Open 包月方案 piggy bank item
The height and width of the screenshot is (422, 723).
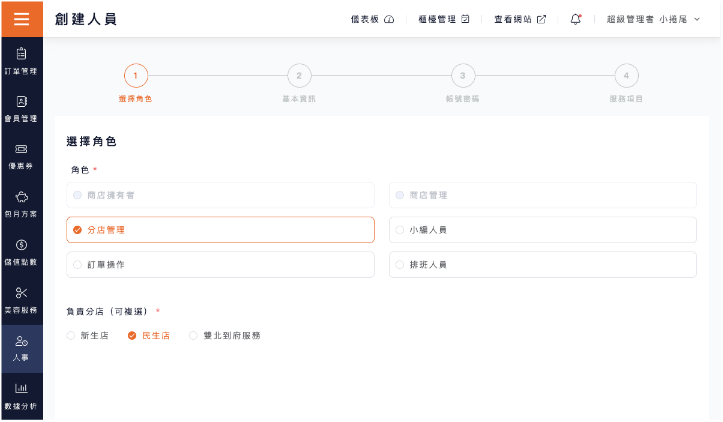click(21, 205)
